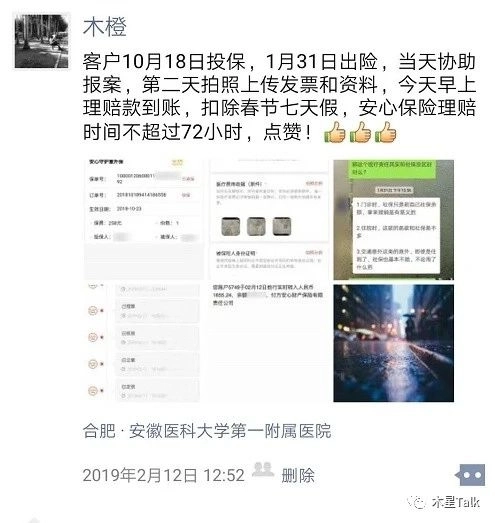Open the 木橙 username link

pyautogui.click(x=105, y=27)
